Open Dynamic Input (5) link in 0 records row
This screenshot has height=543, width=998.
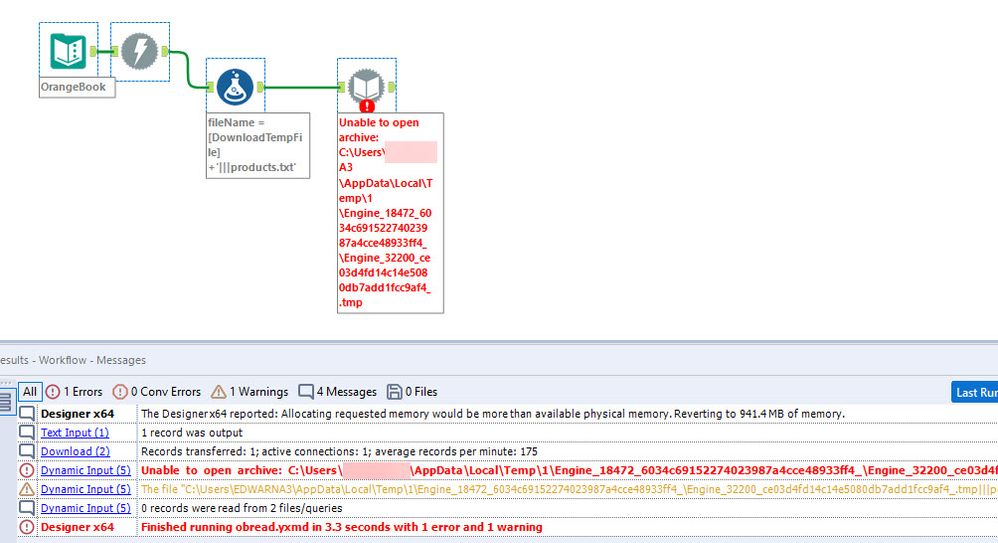coord(85,508)
